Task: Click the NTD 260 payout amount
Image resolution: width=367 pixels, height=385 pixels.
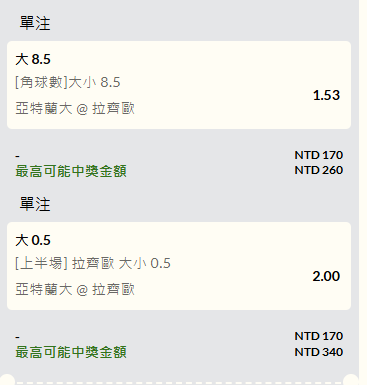Action: 319,170
